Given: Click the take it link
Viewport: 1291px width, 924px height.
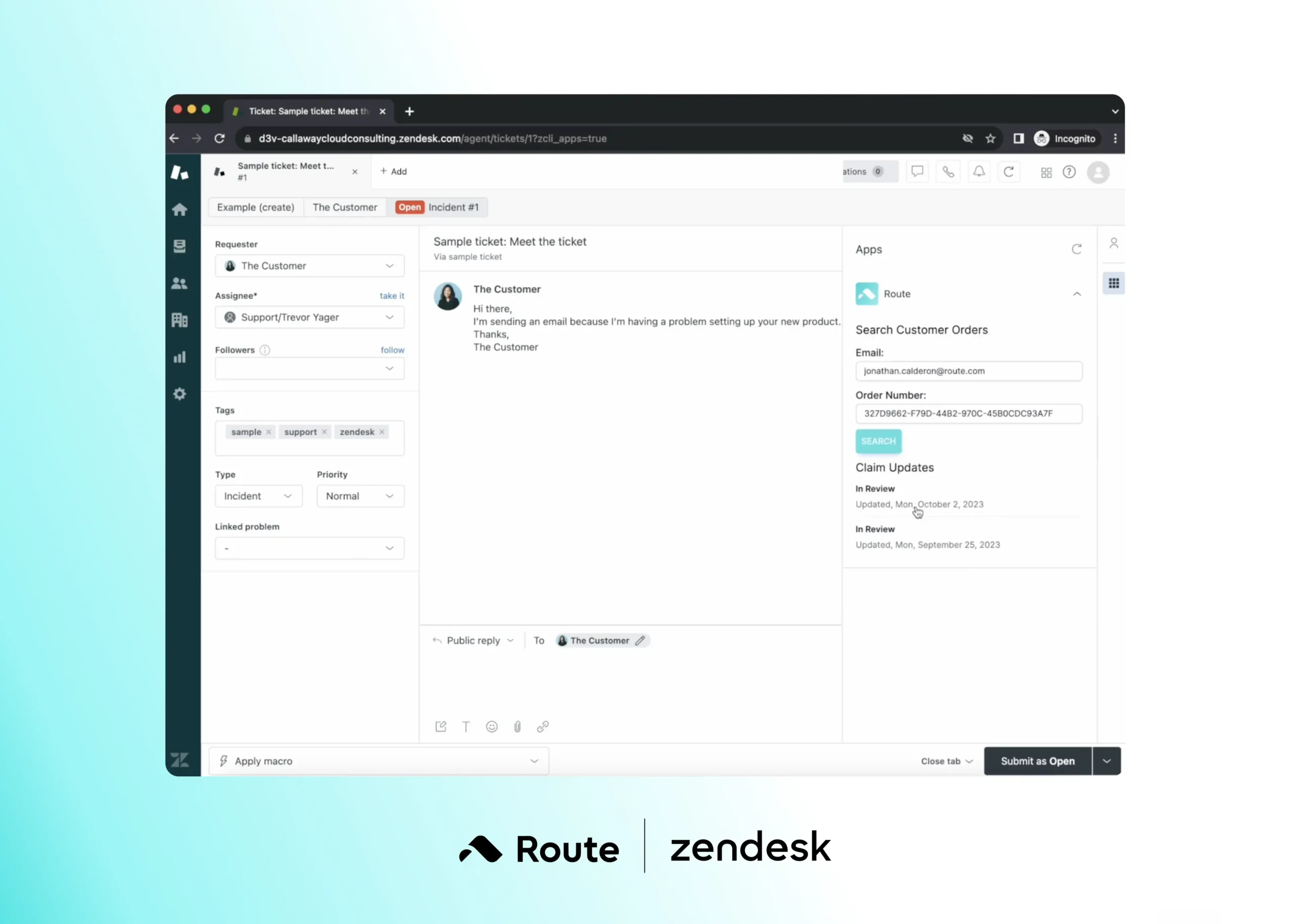Looking at the screenshot, I should click(x=392, y=295).
